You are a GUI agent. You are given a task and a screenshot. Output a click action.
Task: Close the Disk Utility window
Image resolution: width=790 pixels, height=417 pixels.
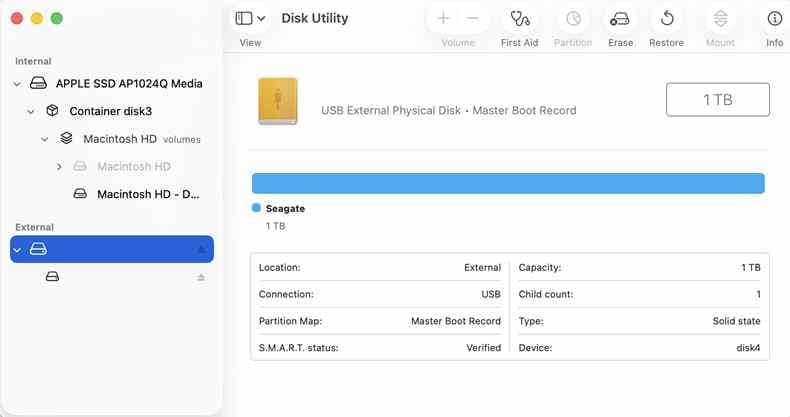pyautogui.click(x=17, y=19)
